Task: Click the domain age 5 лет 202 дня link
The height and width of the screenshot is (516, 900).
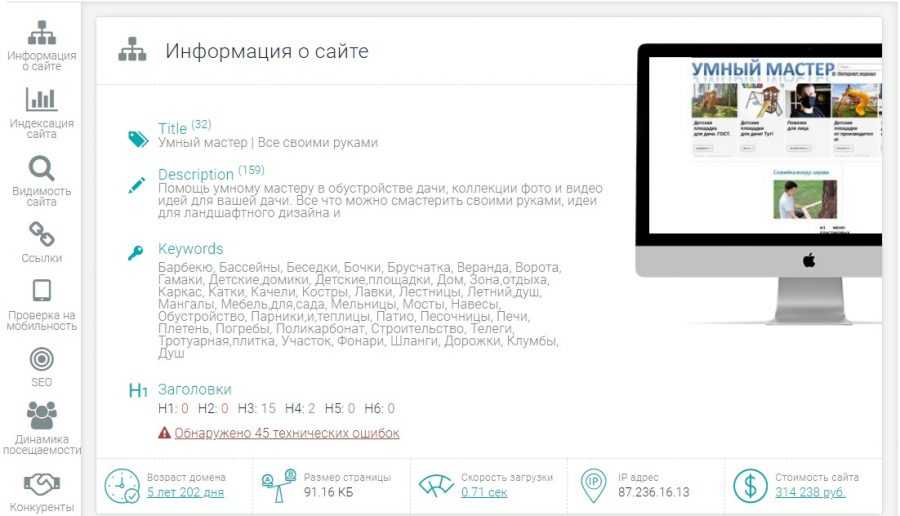Action: click(x=185, y=492)
